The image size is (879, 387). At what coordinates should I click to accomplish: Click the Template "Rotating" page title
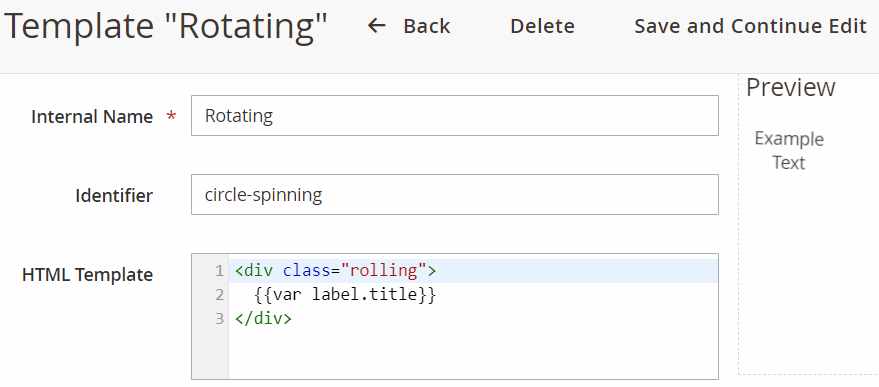(166, 27)
